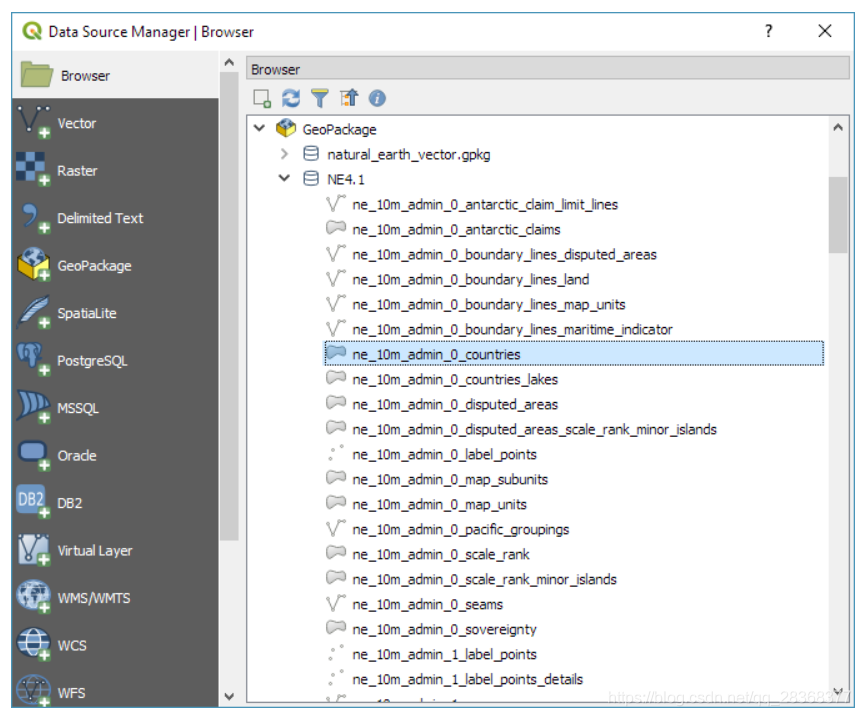
Task: Click line icon of ne_10m_admin_0_seams
Action: click(x=336, y=603)
